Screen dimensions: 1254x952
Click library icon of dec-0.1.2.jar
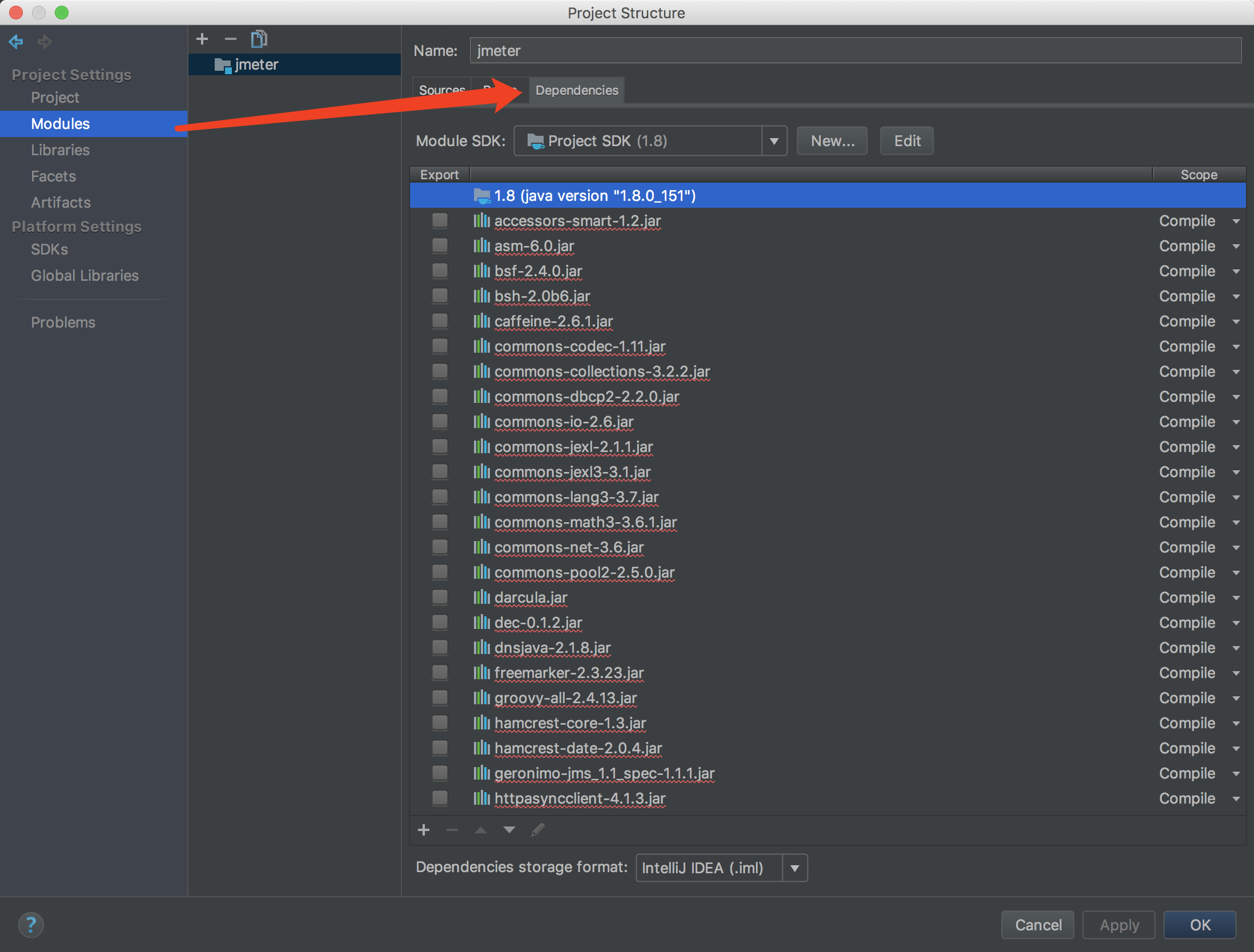coord(481,623)
